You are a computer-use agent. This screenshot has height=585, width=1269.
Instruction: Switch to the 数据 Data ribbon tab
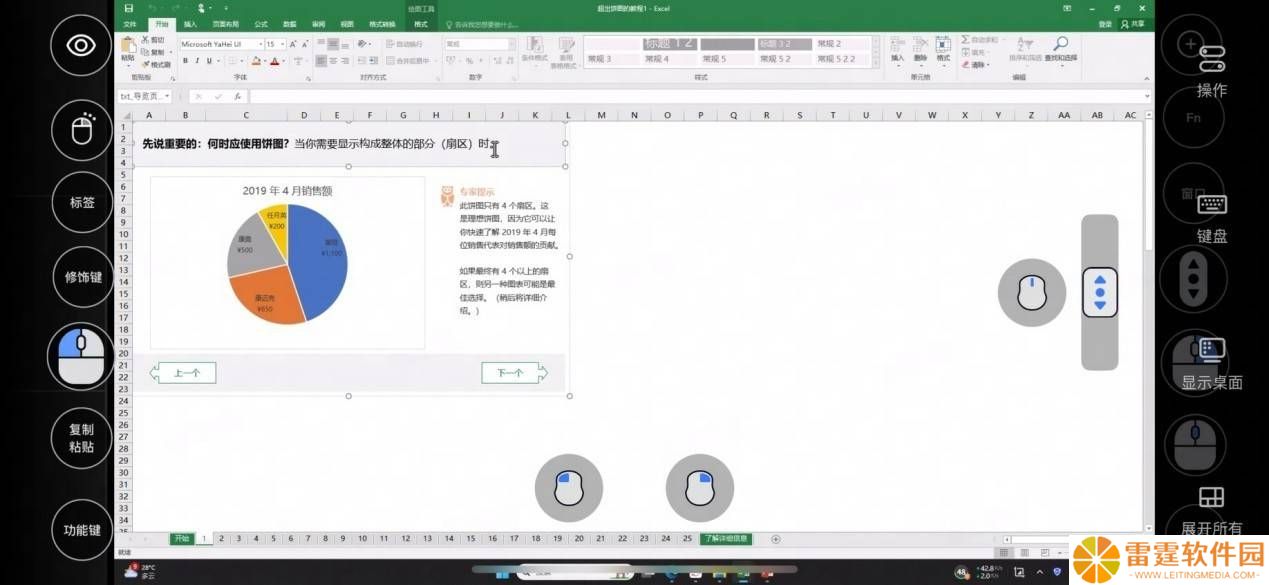(290, 24)
